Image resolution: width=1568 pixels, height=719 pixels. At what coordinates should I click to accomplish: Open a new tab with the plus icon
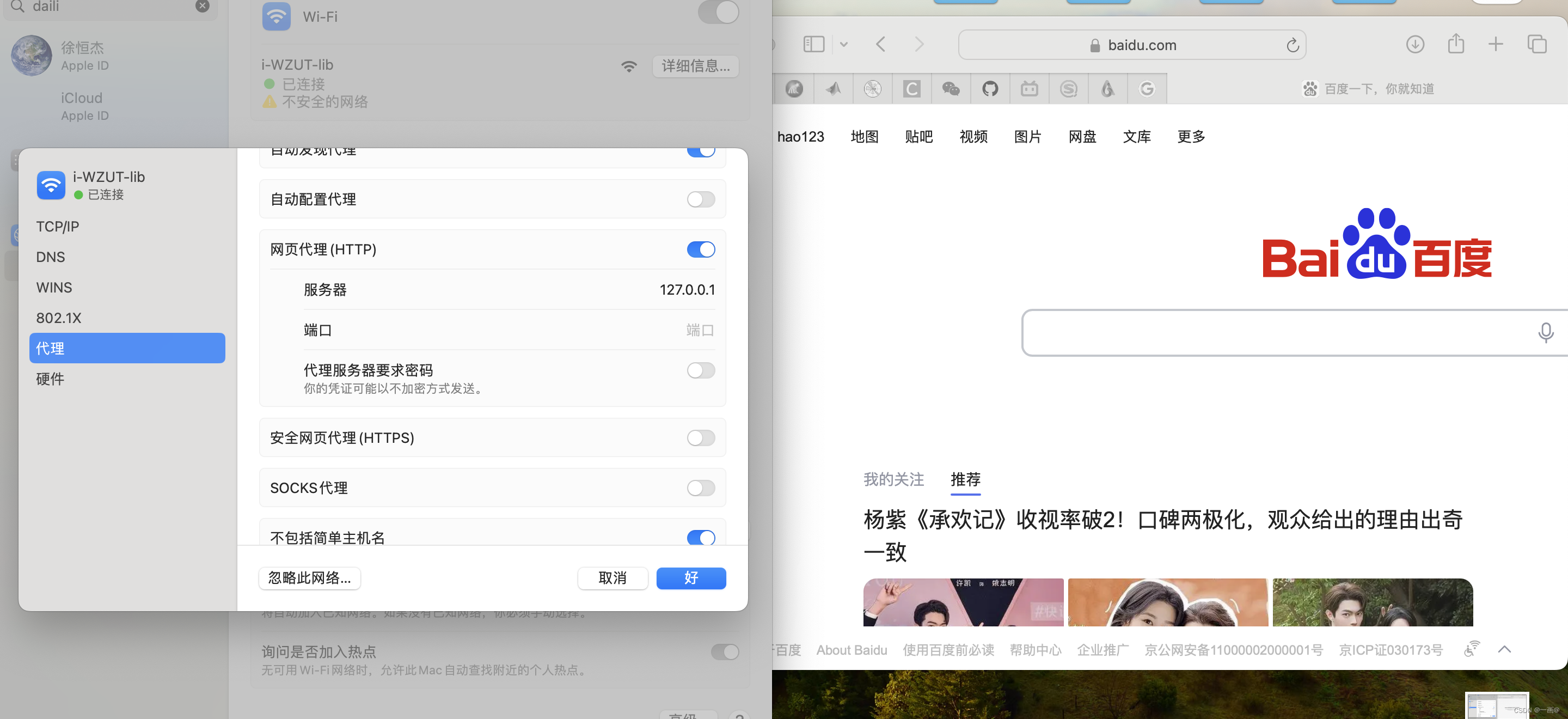1496,45
